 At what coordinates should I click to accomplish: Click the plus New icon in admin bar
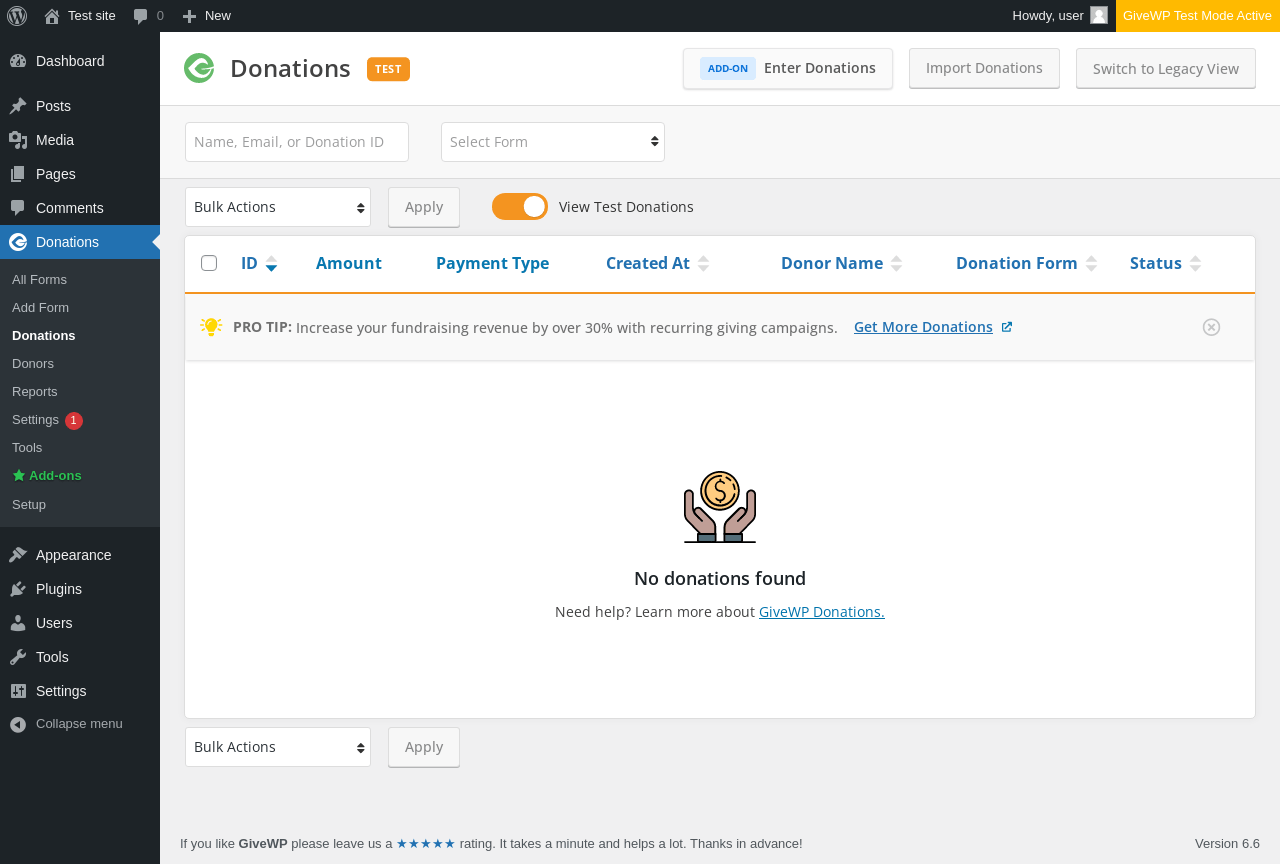click(x=189, y=16)
